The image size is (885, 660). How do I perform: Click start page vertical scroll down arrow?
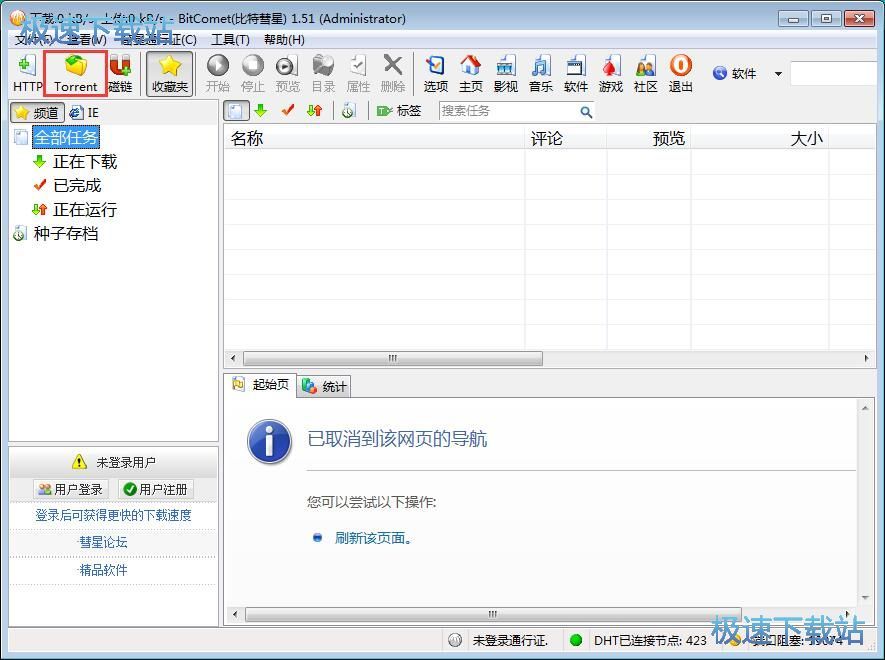click(x=865, y=597)
